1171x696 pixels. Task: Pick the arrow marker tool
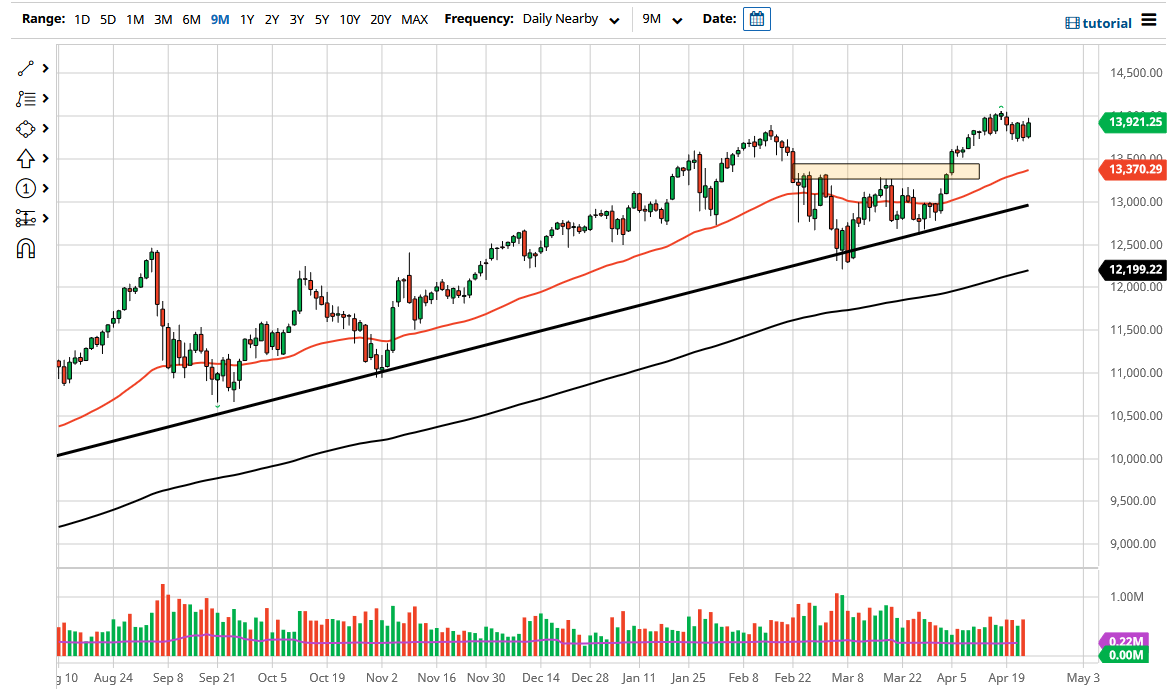(27, 158)
